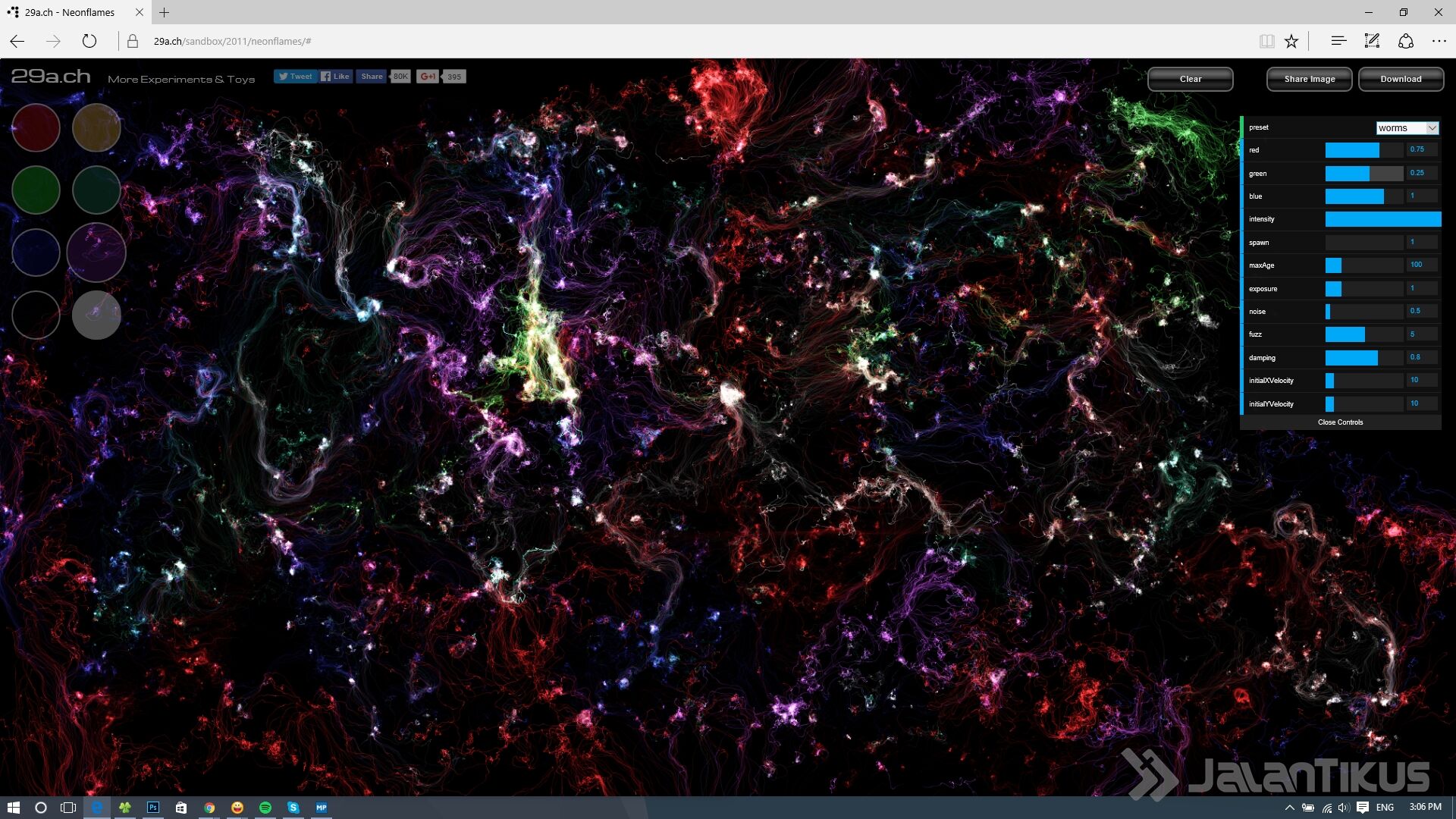
Task: Open the browser More actions ellipsis
Action: (x=1439, y=41)
